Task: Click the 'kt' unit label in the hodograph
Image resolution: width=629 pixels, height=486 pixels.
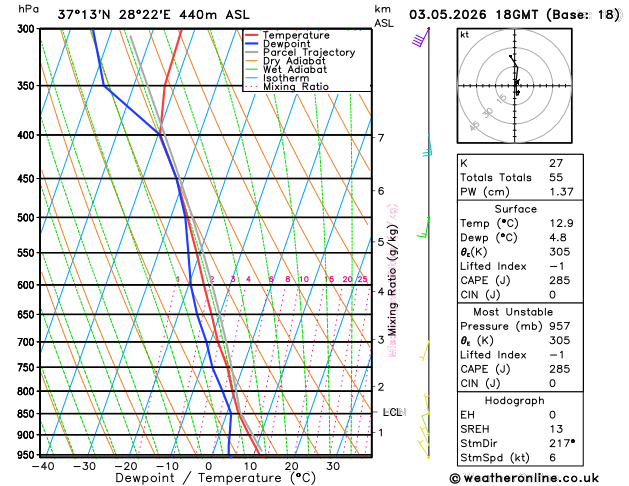Action: (x=464, y=35)
